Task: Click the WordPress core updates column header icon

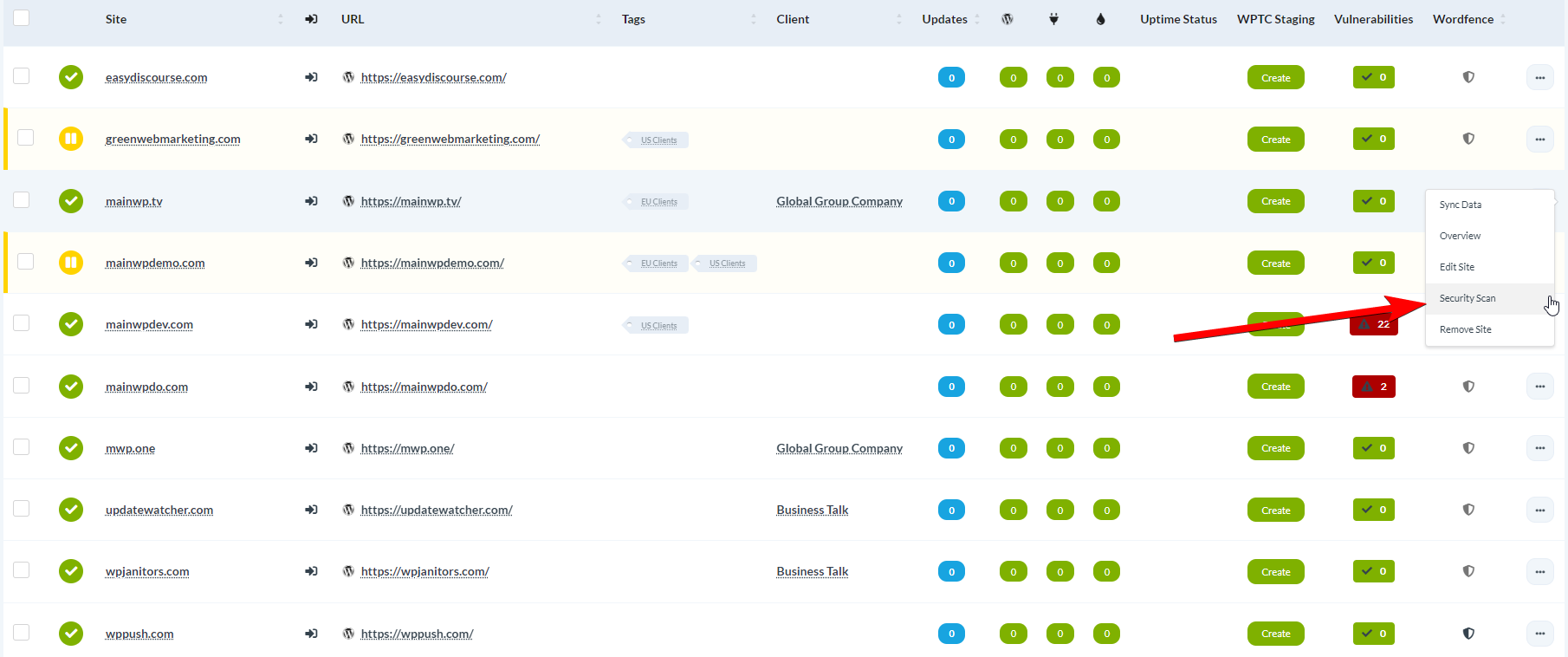Action: point(1008,19)
